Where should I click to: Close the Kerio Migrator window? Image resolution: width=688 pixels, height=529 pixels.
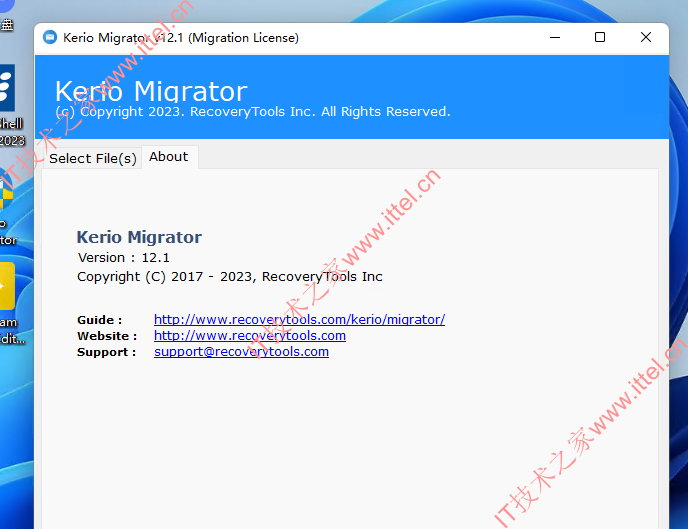(645, 37)
